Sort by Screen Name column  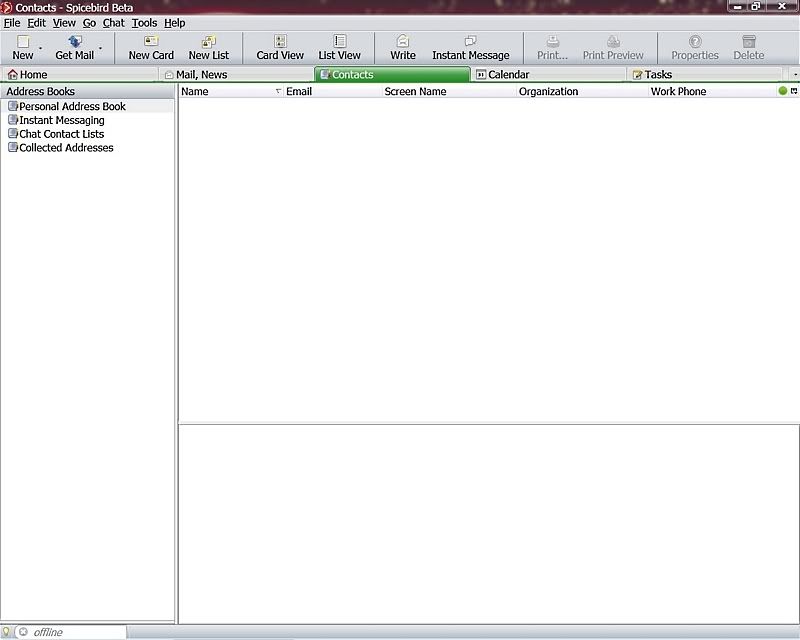pos(449,91)
